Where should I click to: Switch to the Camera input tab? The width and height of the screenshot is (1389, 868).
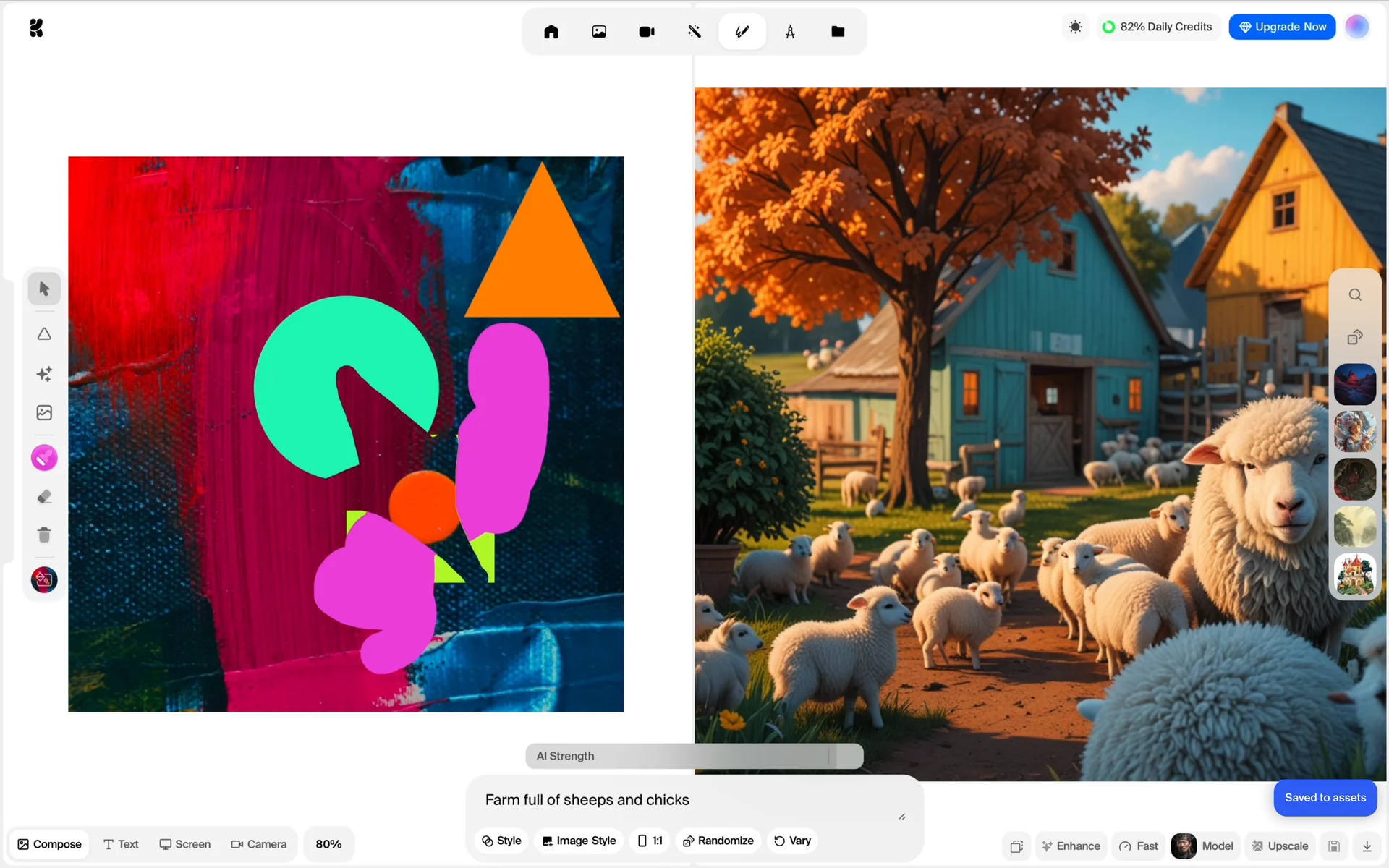pos(258,844)
